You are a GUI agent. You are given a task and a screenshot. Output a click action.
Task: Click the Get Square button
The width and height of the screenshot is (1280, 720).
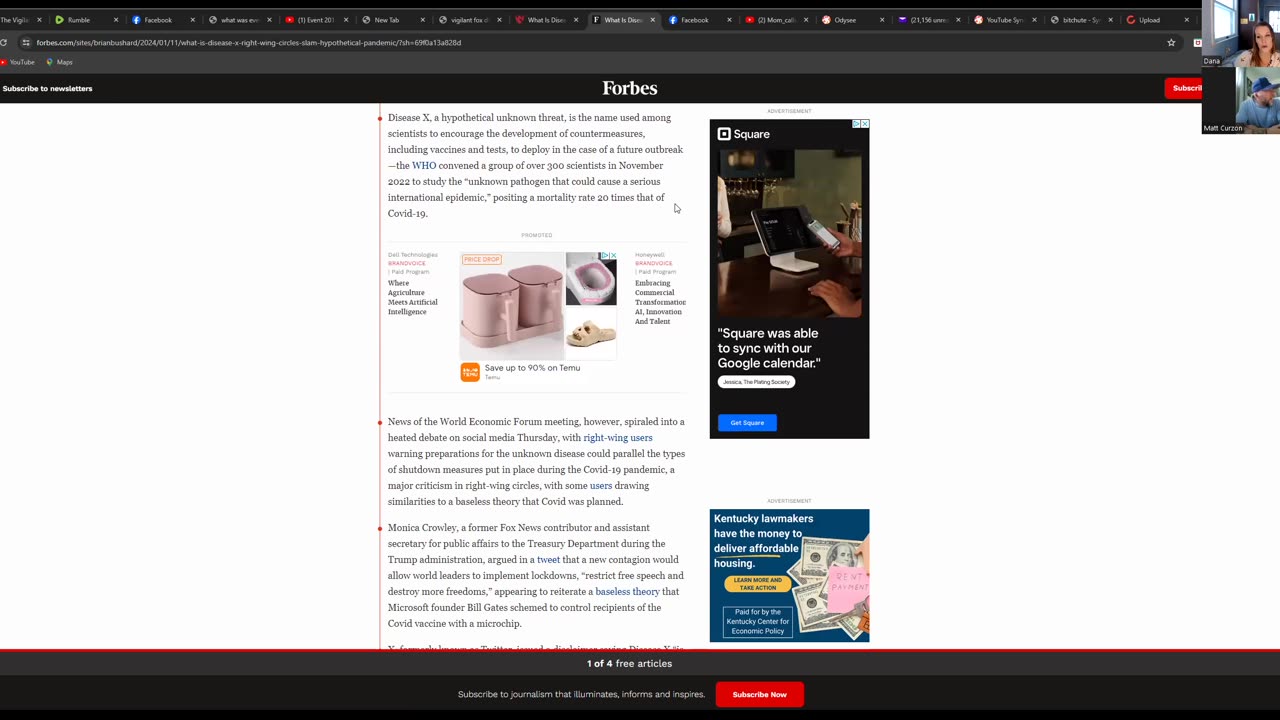747,423
